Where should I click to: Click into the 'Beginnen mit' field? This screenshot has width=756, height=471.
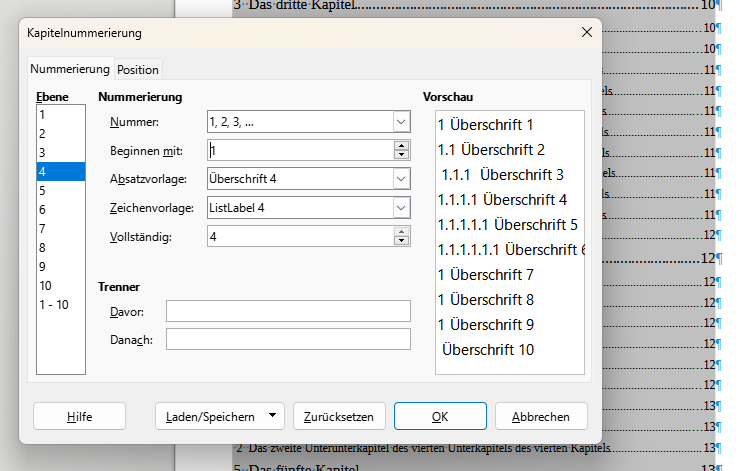(301, 150)
